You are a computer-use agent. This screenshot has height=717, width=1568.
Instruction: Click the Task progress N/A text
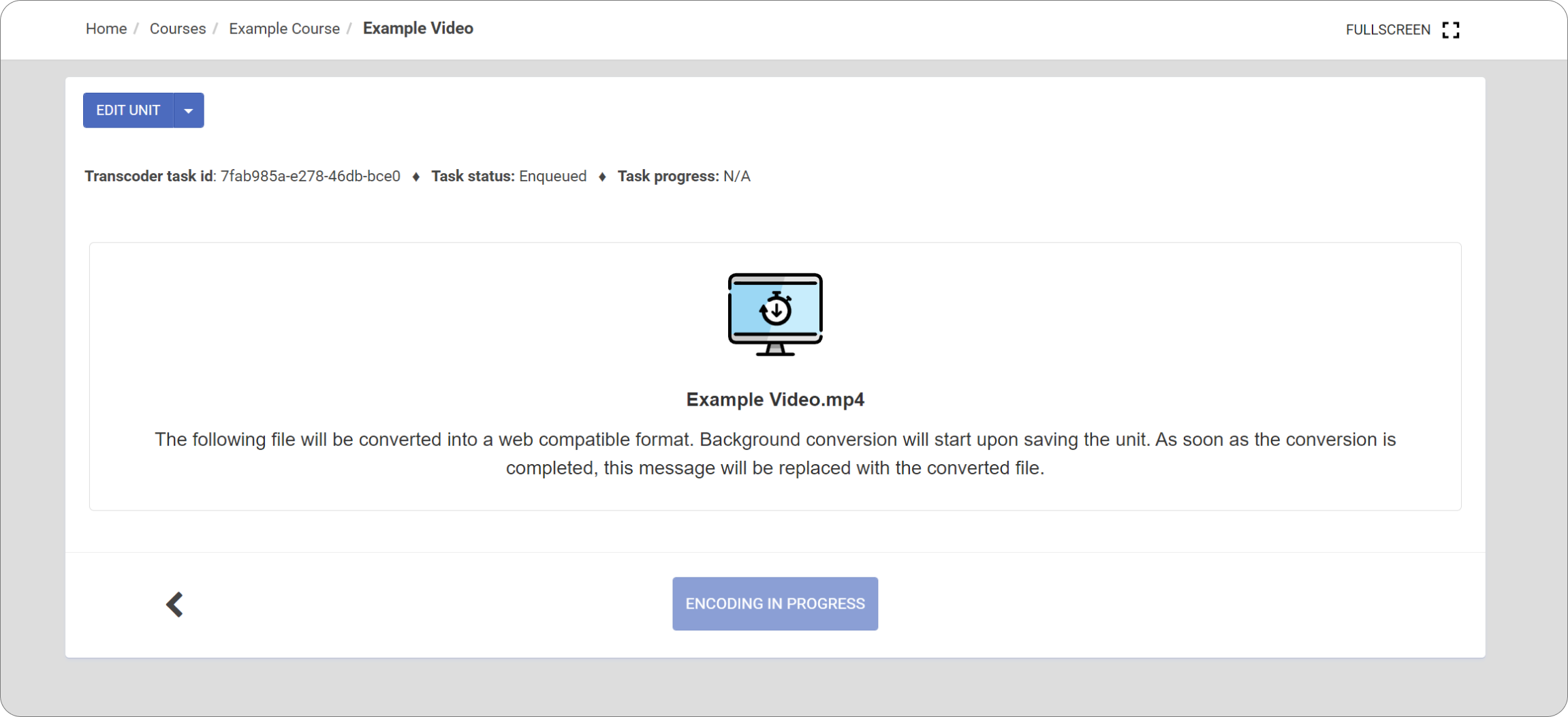pos(684,177)
